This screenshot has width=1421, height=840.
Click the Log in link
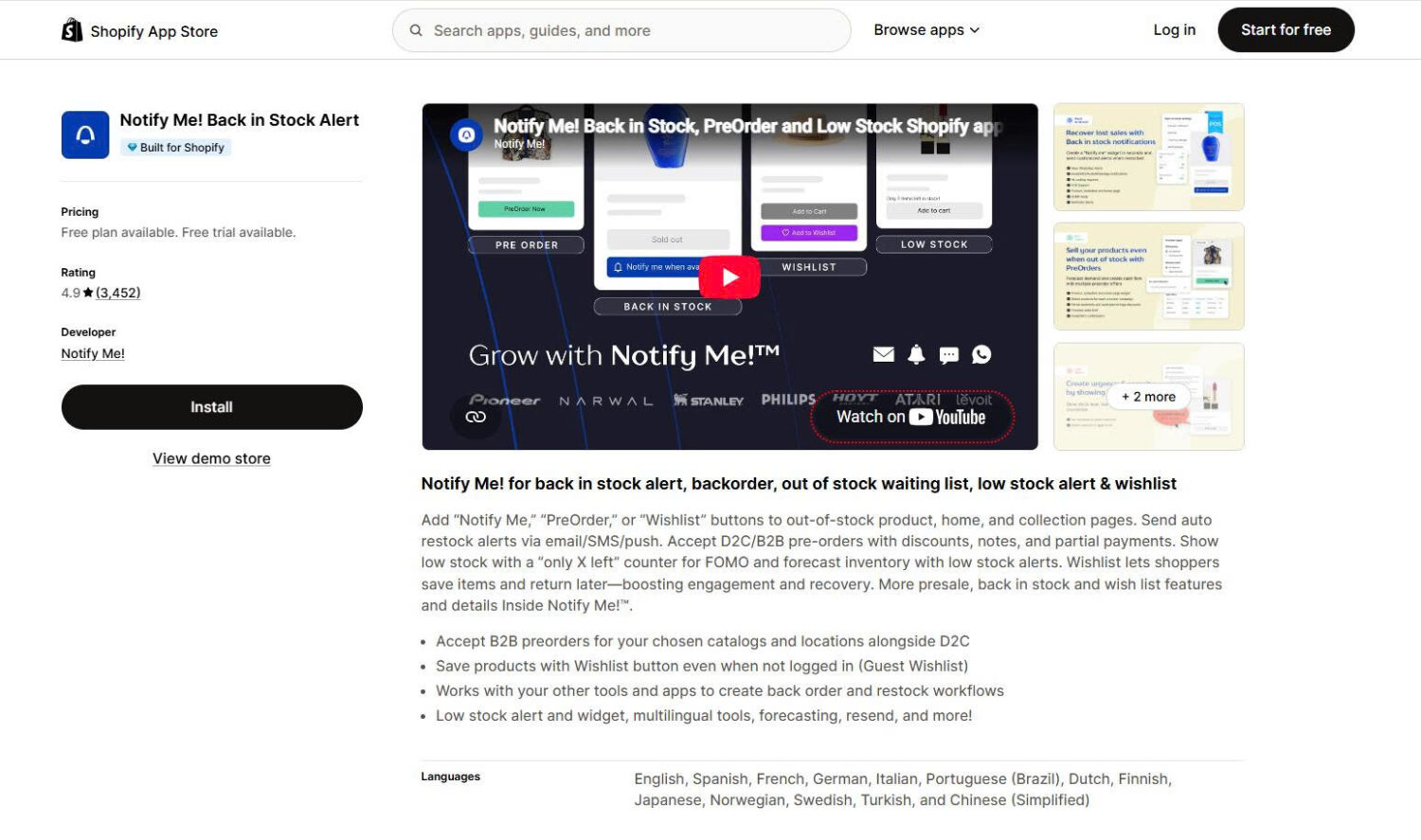[x=1174, y=30]
